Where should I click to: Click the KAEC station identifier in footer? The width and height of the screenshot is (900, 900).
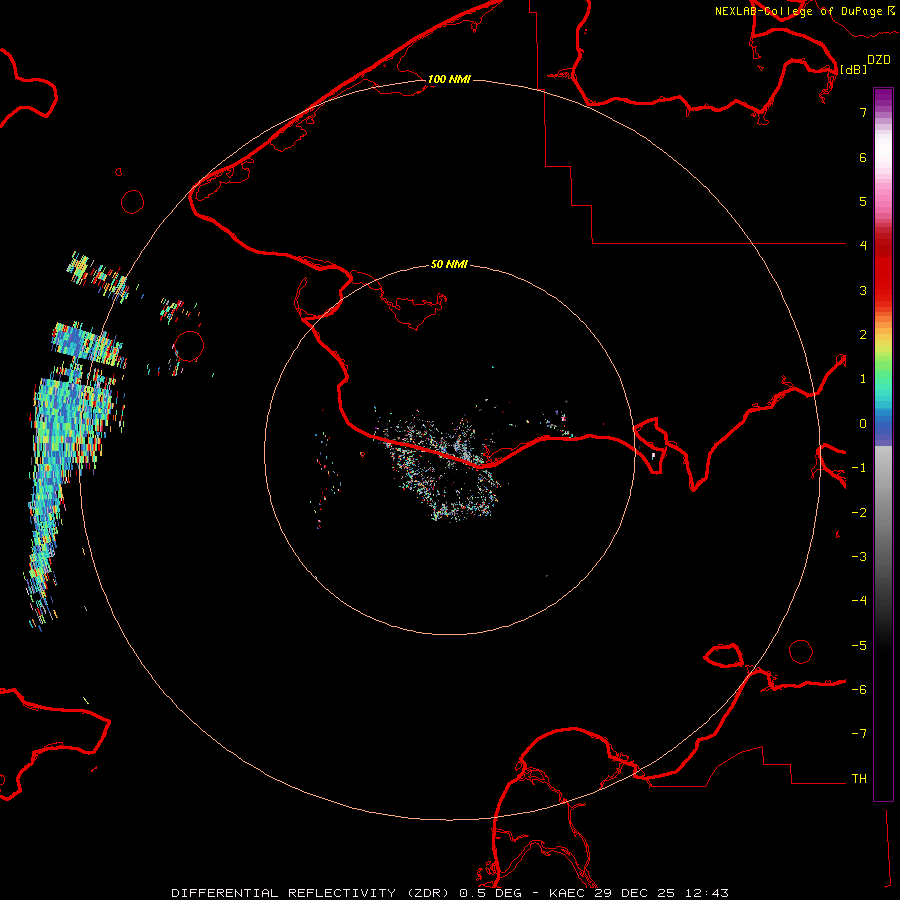568,893
